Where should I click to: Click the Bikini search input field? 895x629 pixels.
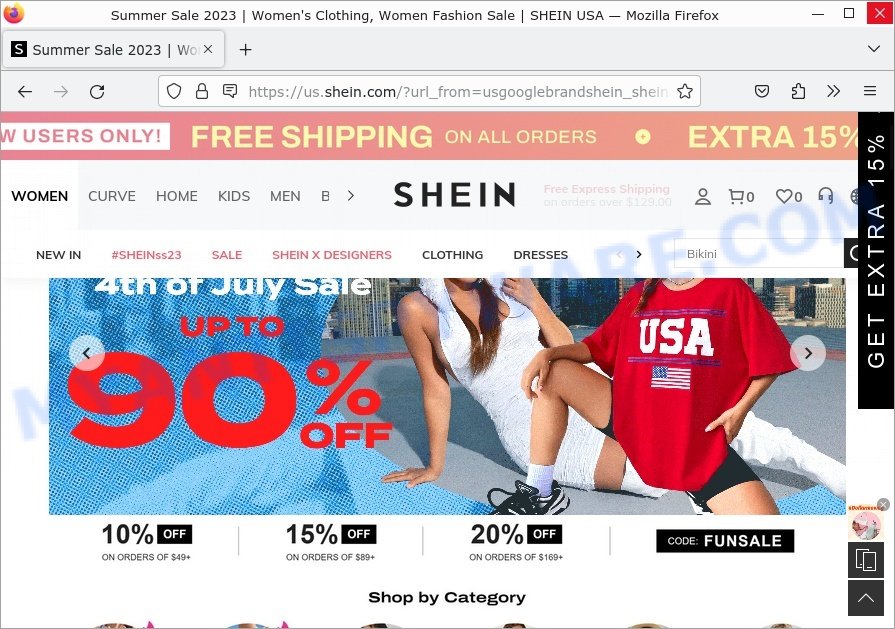[759, 254]
